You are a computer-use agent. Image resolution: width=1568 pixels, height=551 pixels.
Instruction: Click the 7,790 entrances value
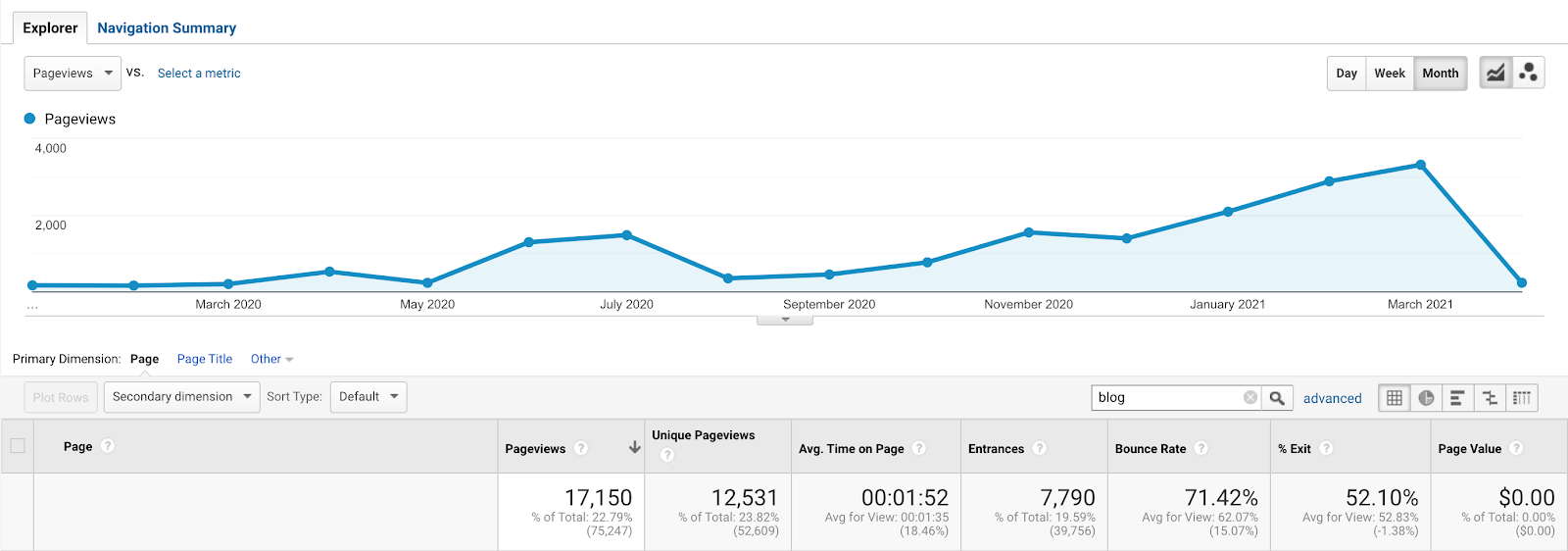coord(1067,498)
